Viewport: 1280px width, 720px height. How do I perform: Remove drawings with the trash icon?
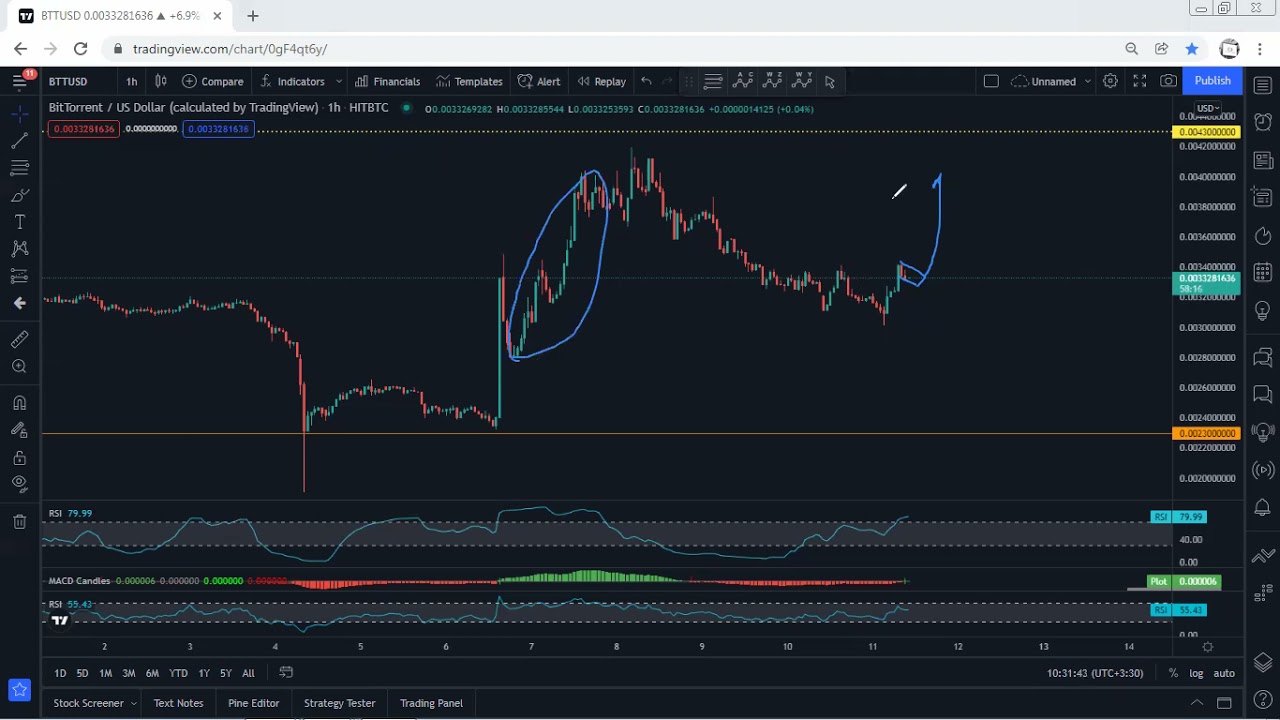pos(19,521)
